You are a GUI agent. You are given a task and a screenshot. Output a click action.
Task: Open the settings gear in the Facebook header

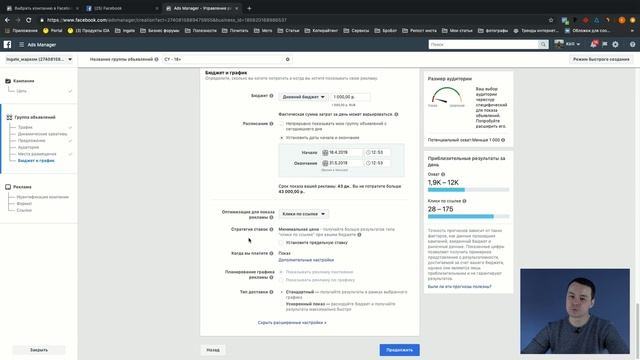coord(615,44)
